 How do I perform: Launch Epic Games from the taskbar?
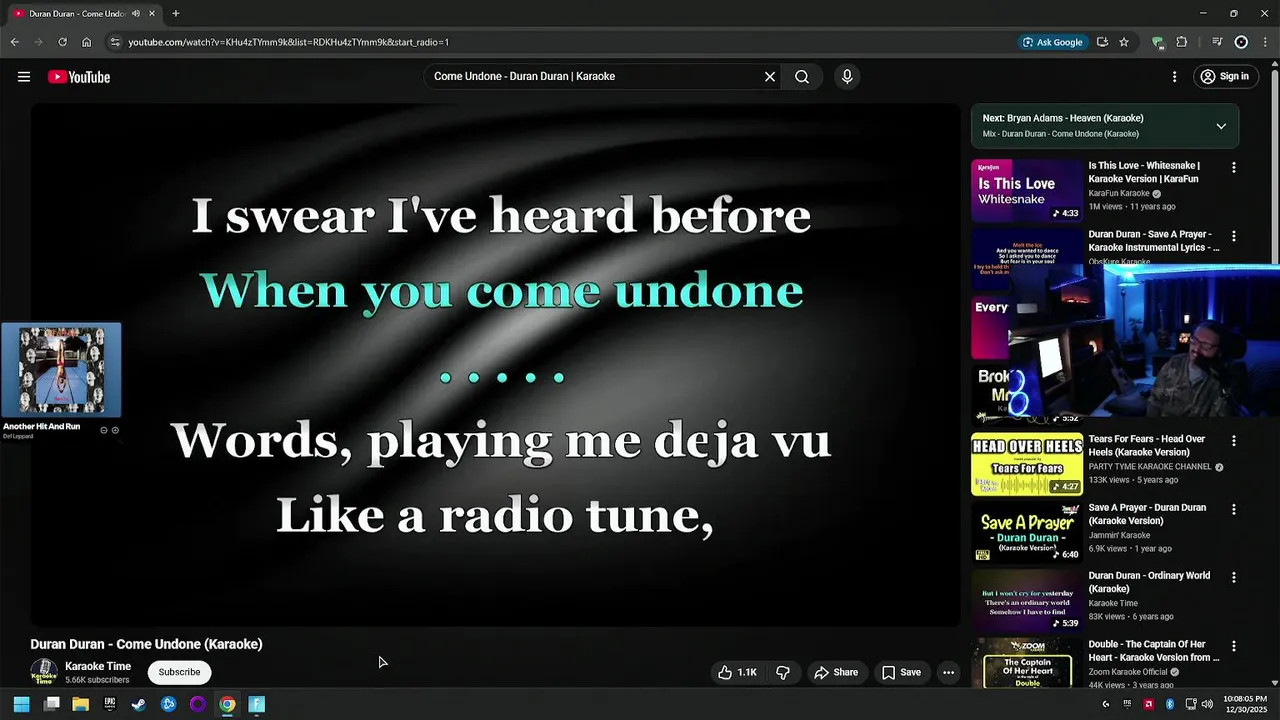click(x=110, y=704)
